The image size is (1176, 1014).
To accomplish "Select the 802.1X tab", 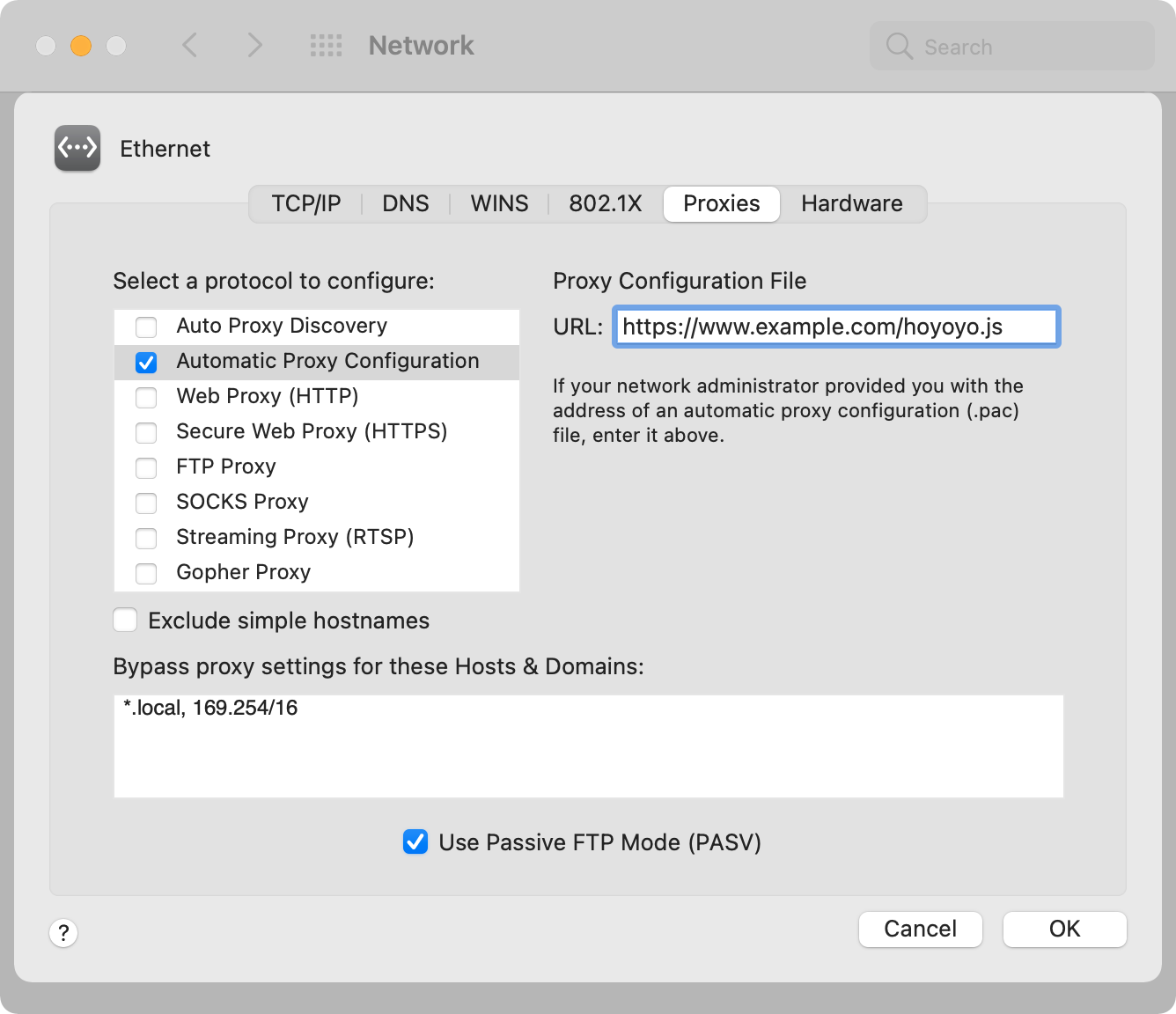I will point(605,204).
